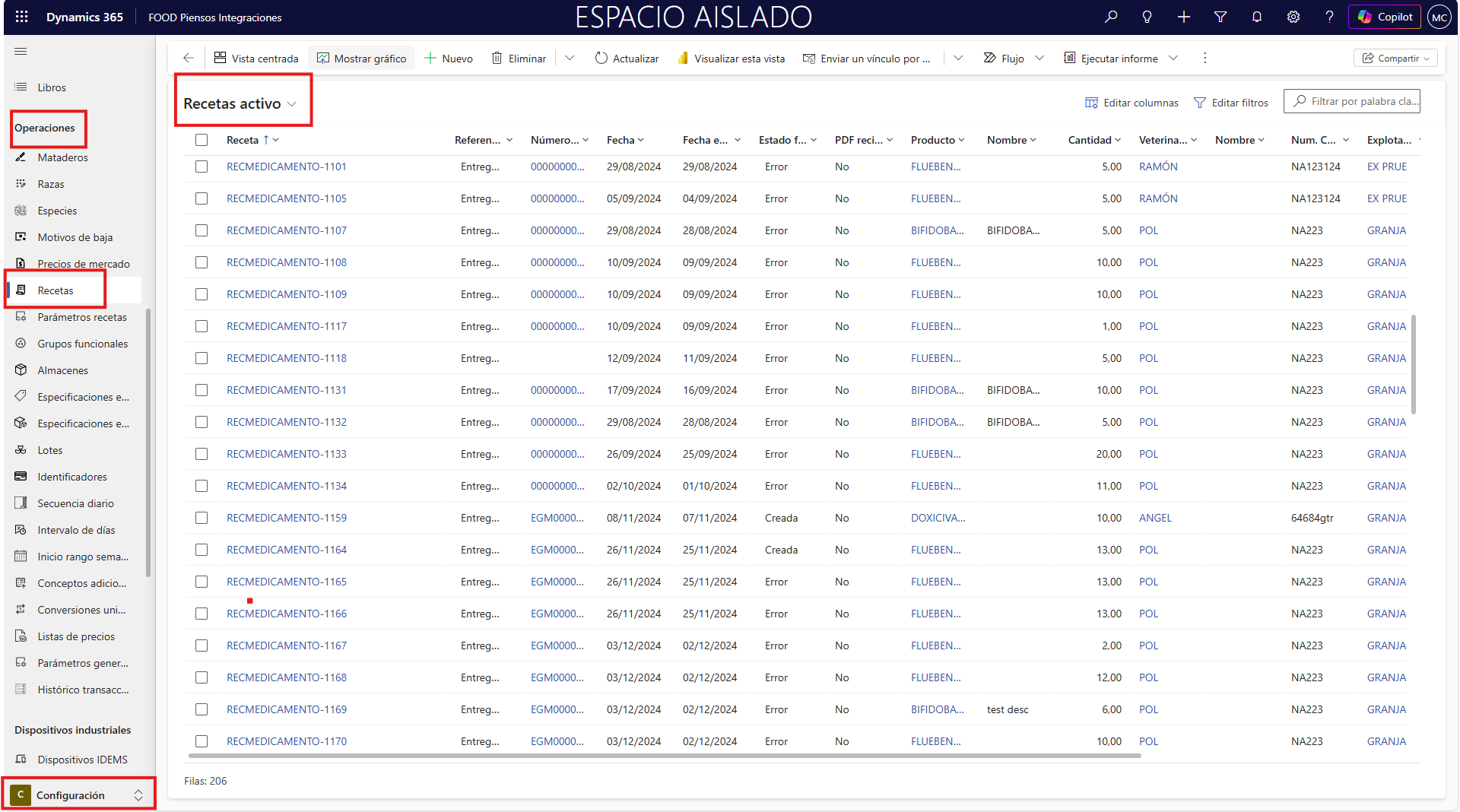This screenshot has height=812, width=1460.
Task: Click the search magnifier icon in header
Action: coord(1111,17)
